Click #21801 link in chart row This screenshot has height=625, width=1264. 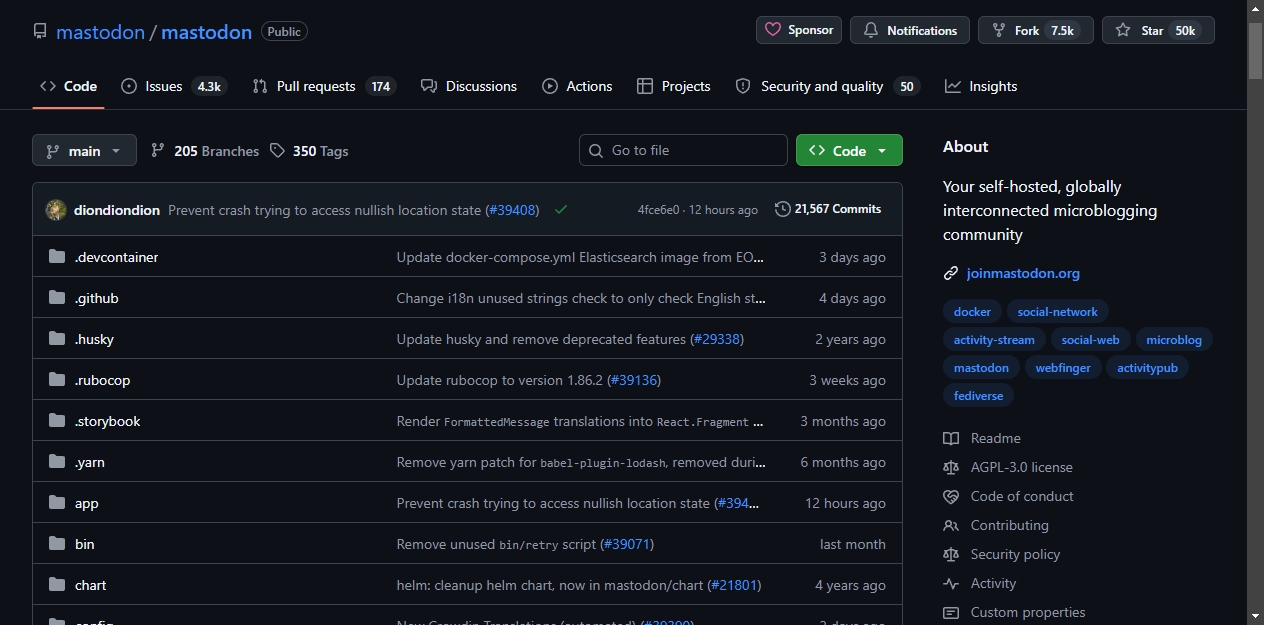point(734,585)
